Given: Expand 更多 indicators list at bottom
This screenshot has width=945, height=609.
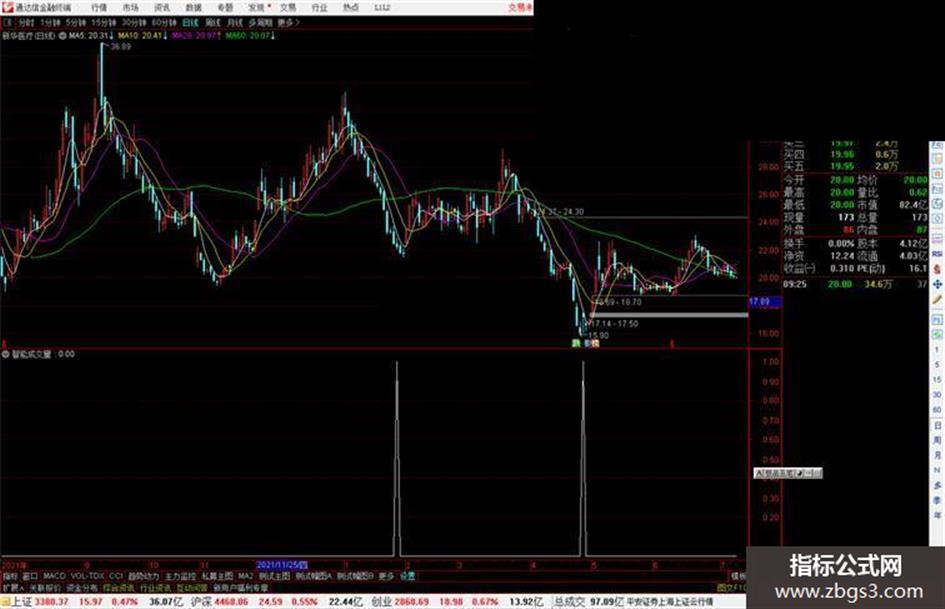Looking at the screenshot, I should [386, 576].
